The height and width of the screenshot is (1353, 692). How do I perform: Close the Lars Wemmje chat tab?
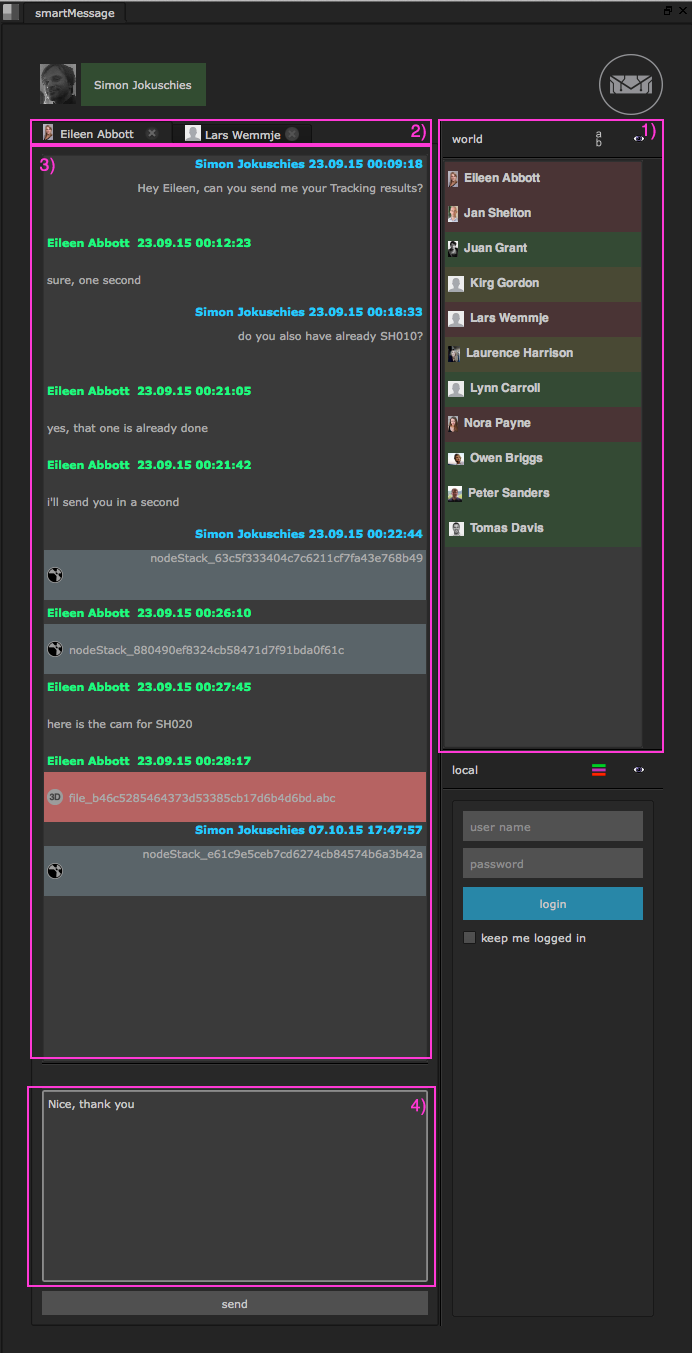coord(291,133)
